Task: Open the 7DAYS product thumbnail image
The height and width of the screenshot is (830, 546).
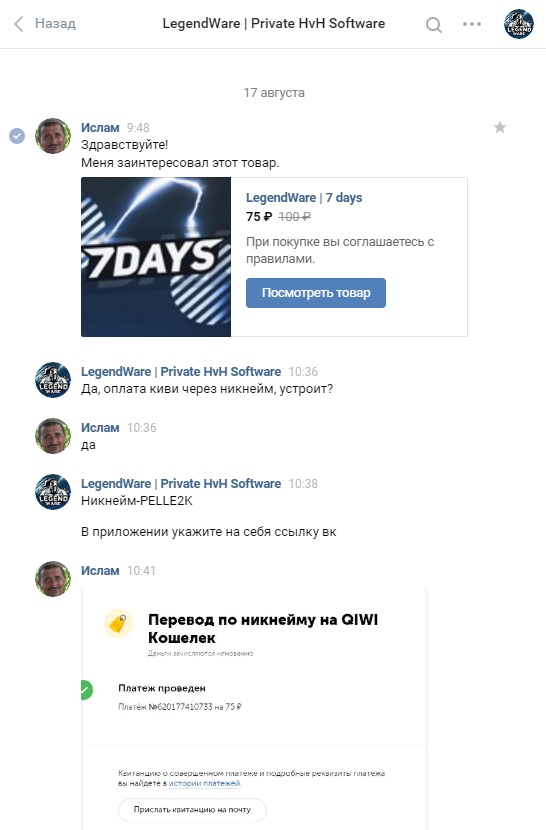Action: [x=156, y=257]
